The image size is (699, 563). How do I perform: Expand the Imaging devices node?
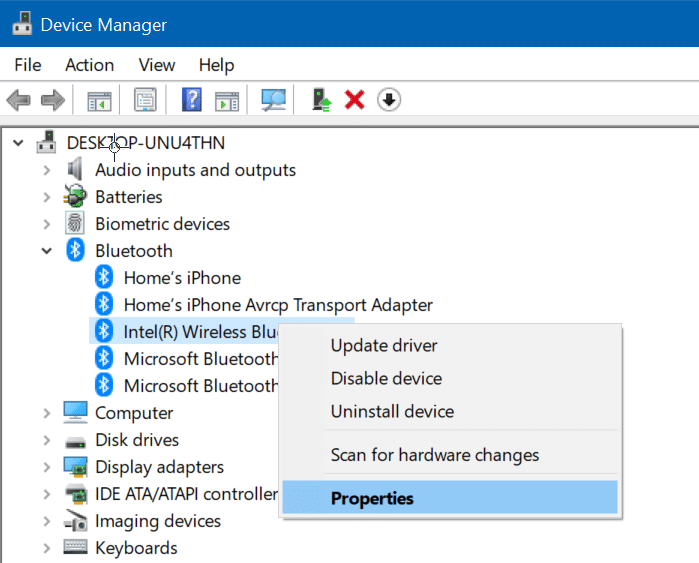[47, 521]
